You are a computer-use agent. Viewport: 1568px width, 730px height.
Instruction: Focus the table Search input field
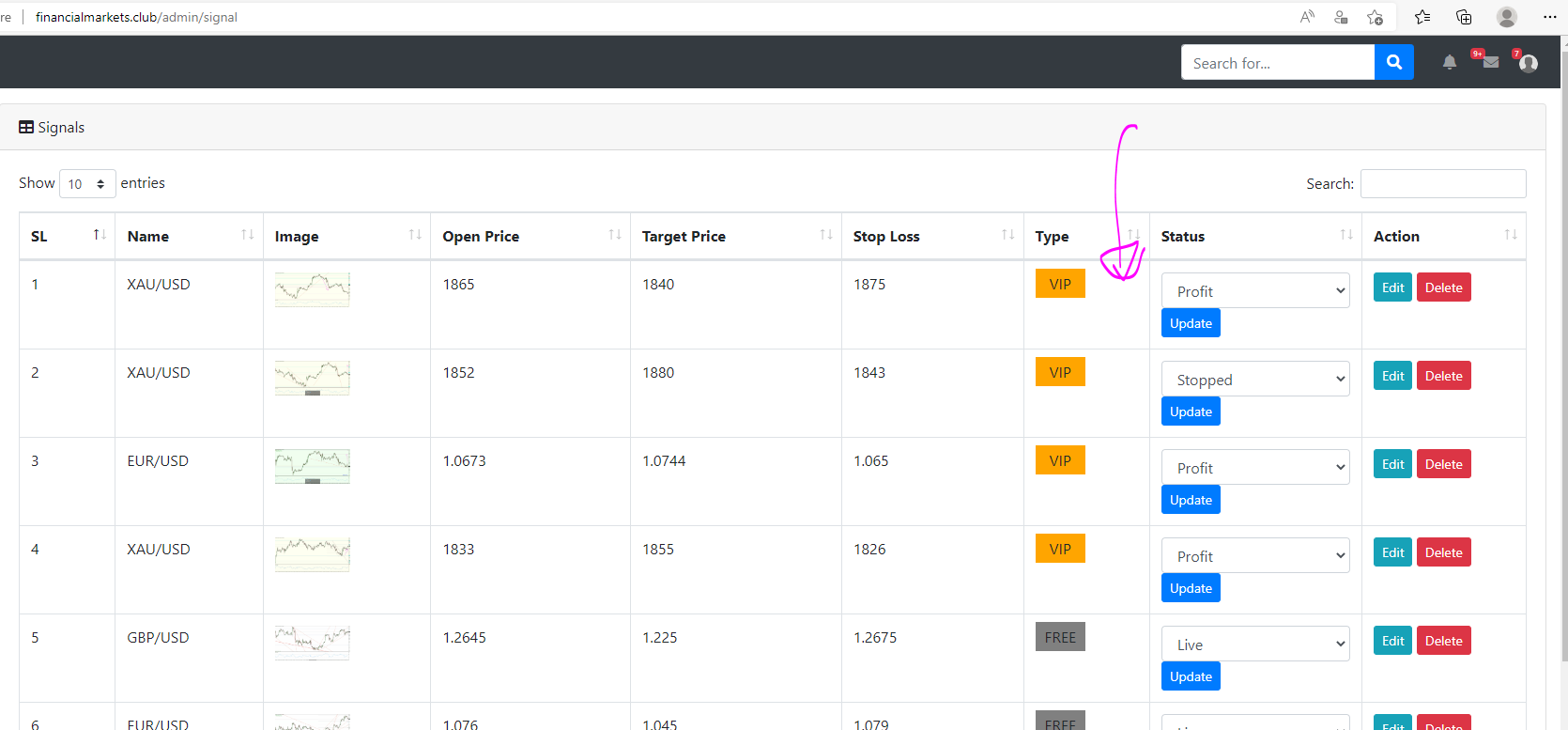[1442, 184]
